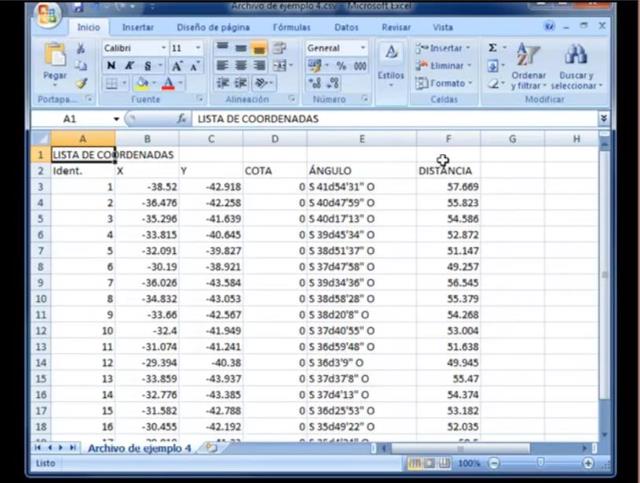
Task: Open the Formato cells button
Action: point(444,83)
